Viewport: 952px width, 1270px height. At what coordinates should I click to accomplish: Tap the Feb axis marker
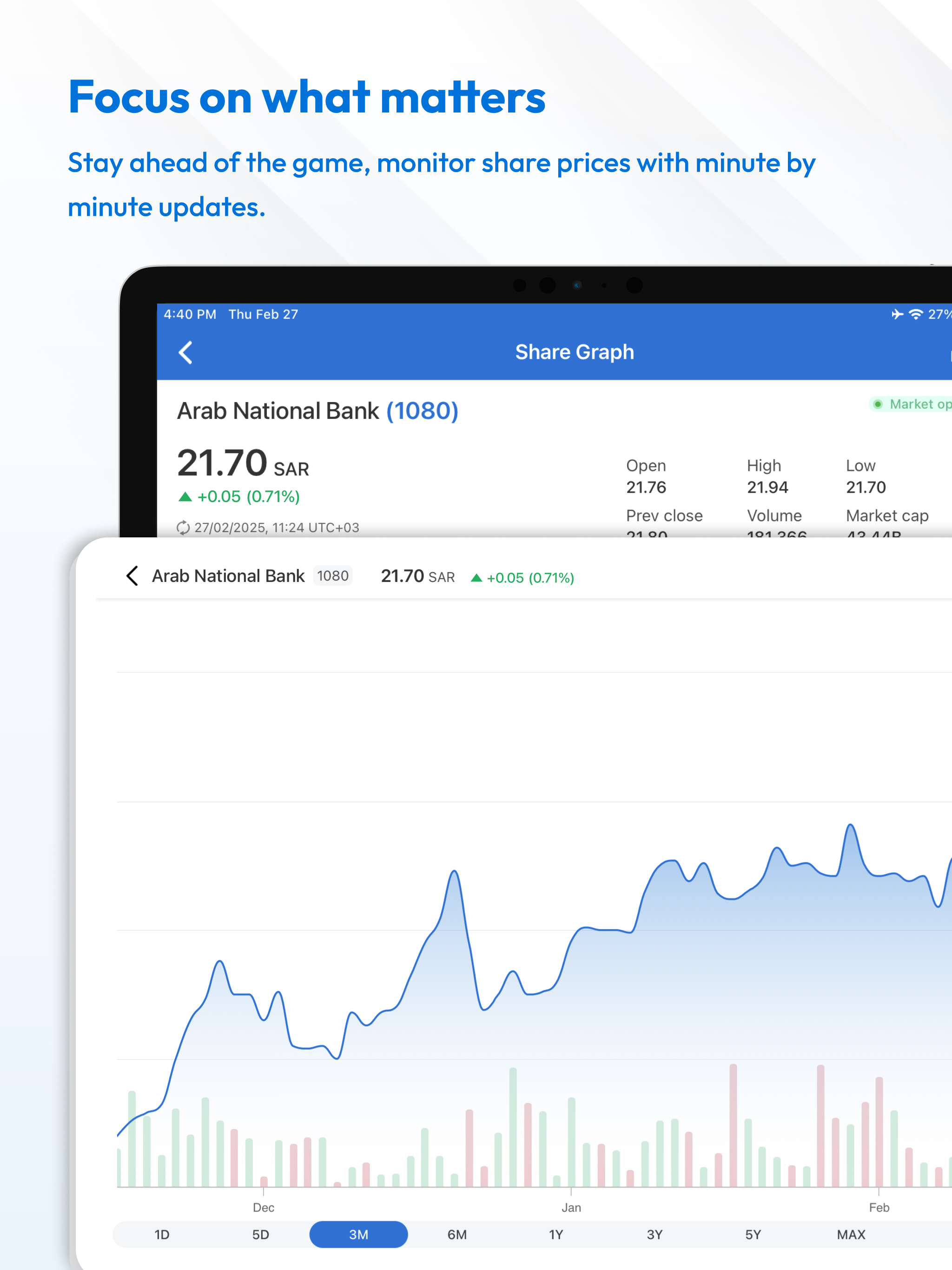click(879, 1207)
